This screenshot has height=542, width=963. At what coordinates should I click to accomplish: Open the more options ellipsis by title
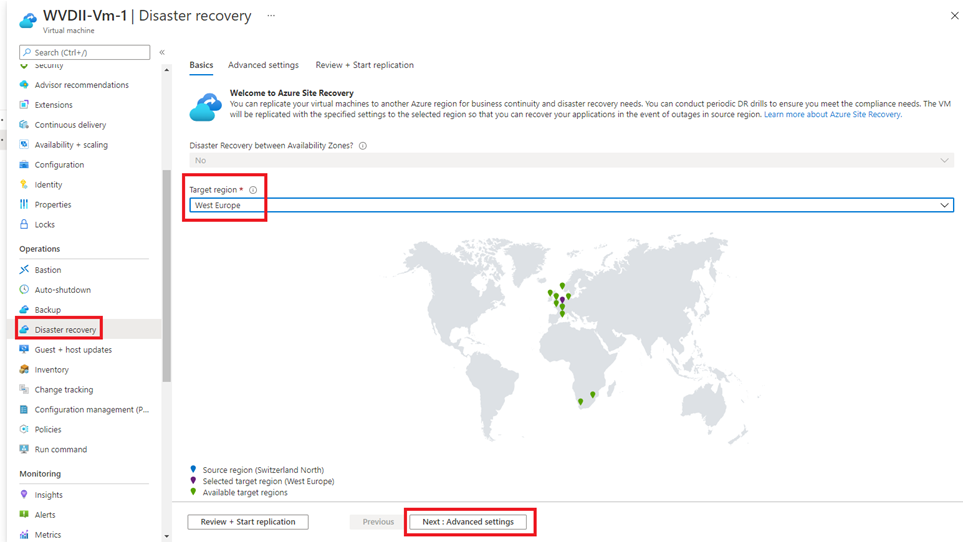coord(271,16)
